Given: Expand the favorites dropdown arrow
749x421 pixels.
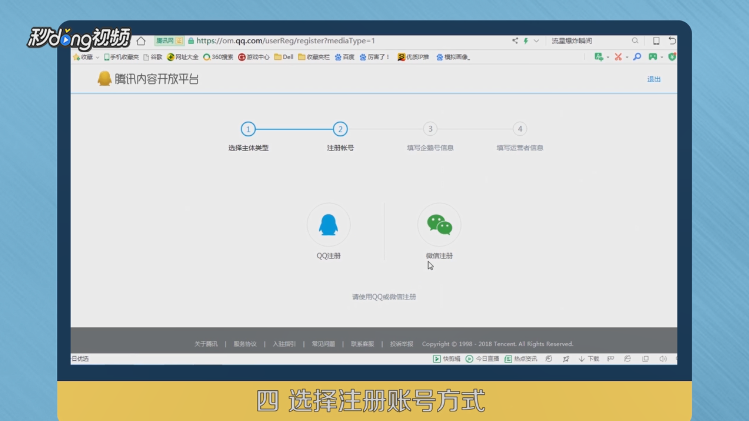Looking at the screenshot, I should point(97,57).
